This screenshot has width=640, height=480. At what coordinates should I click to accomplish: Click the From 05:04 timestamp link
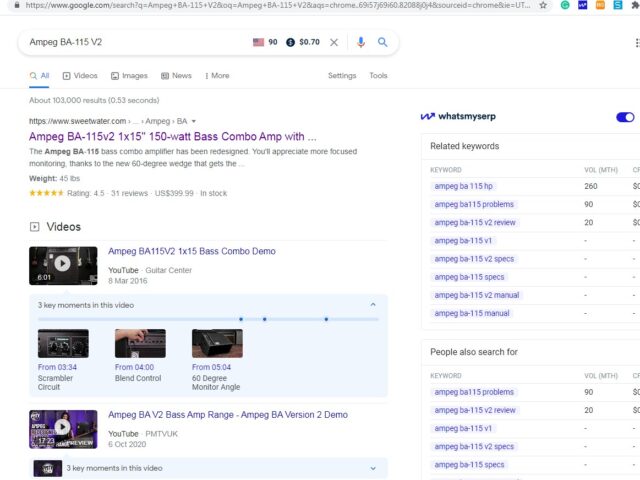click(211, 367)
